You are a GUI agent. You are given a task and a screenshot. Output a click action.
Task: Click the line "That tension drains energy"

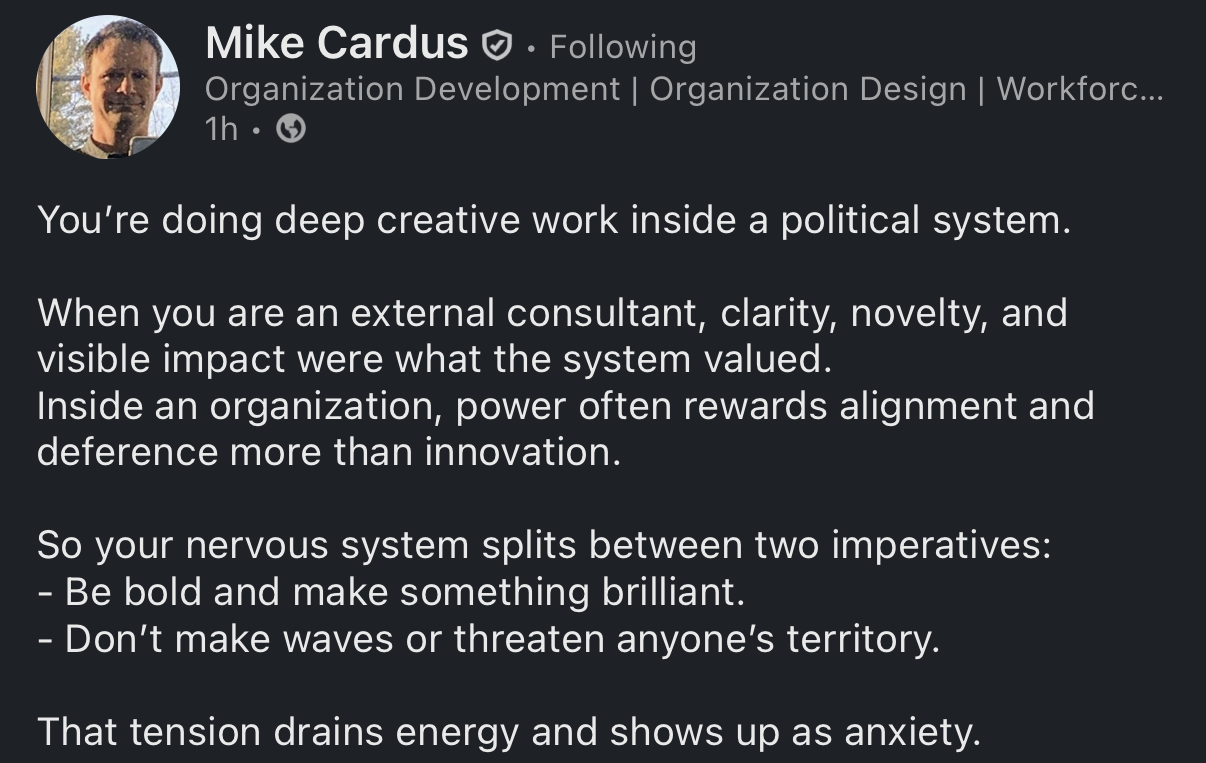point(508,733)
